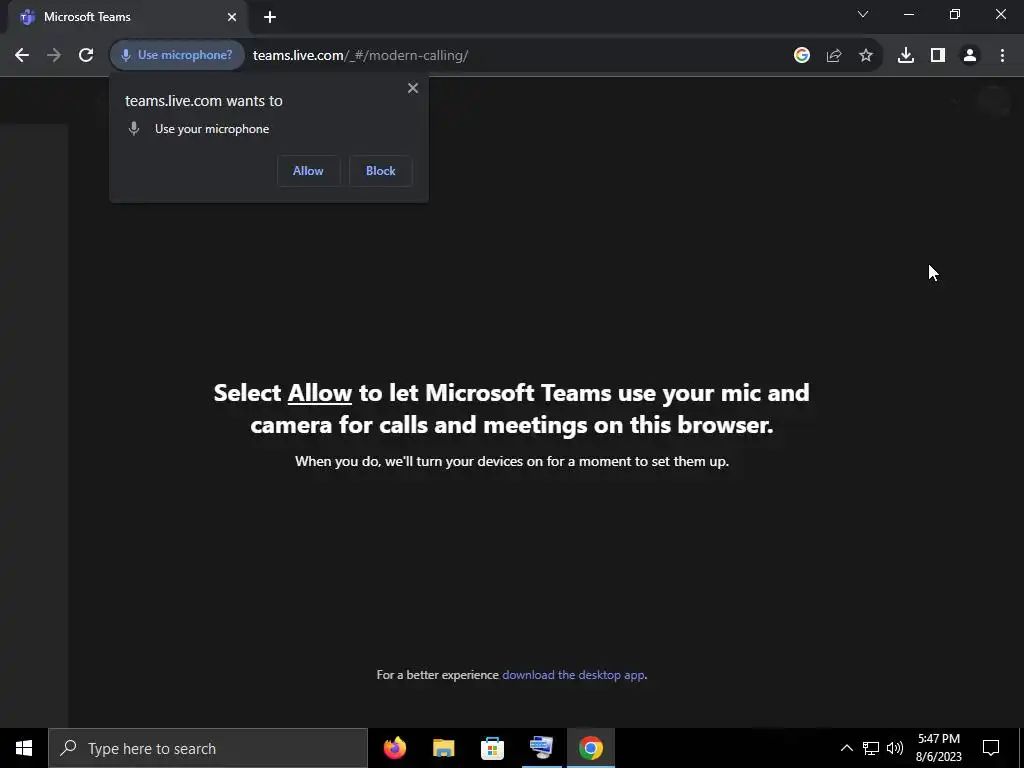Allow microphone access for teams.live.com
Image resolution: width=1024 pixels, height=768 pixels.
click(308, 171)
